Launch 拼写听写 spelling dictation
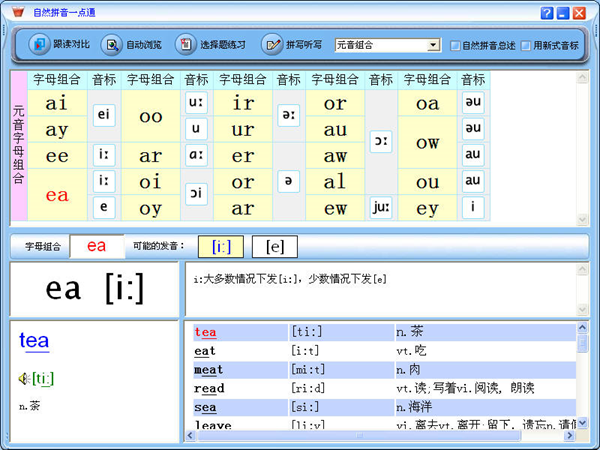 [x=272, y=45]
